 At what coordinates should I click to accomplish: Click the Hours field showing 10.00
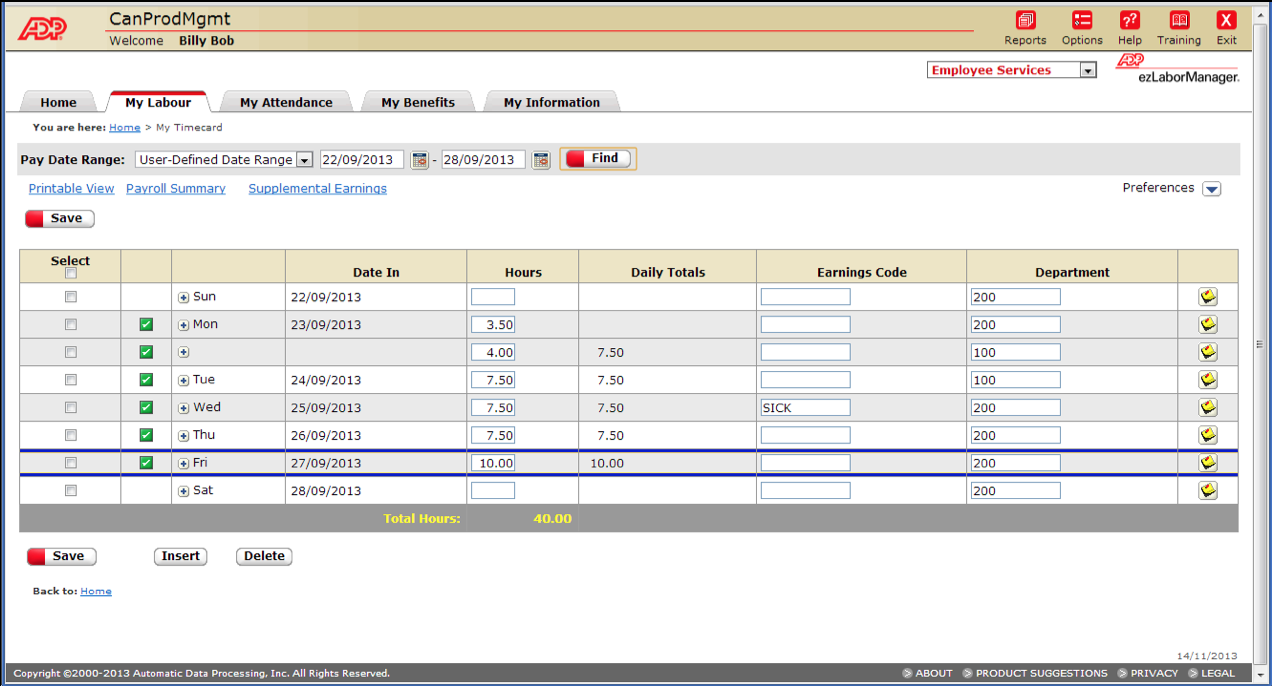pos(493,463)
